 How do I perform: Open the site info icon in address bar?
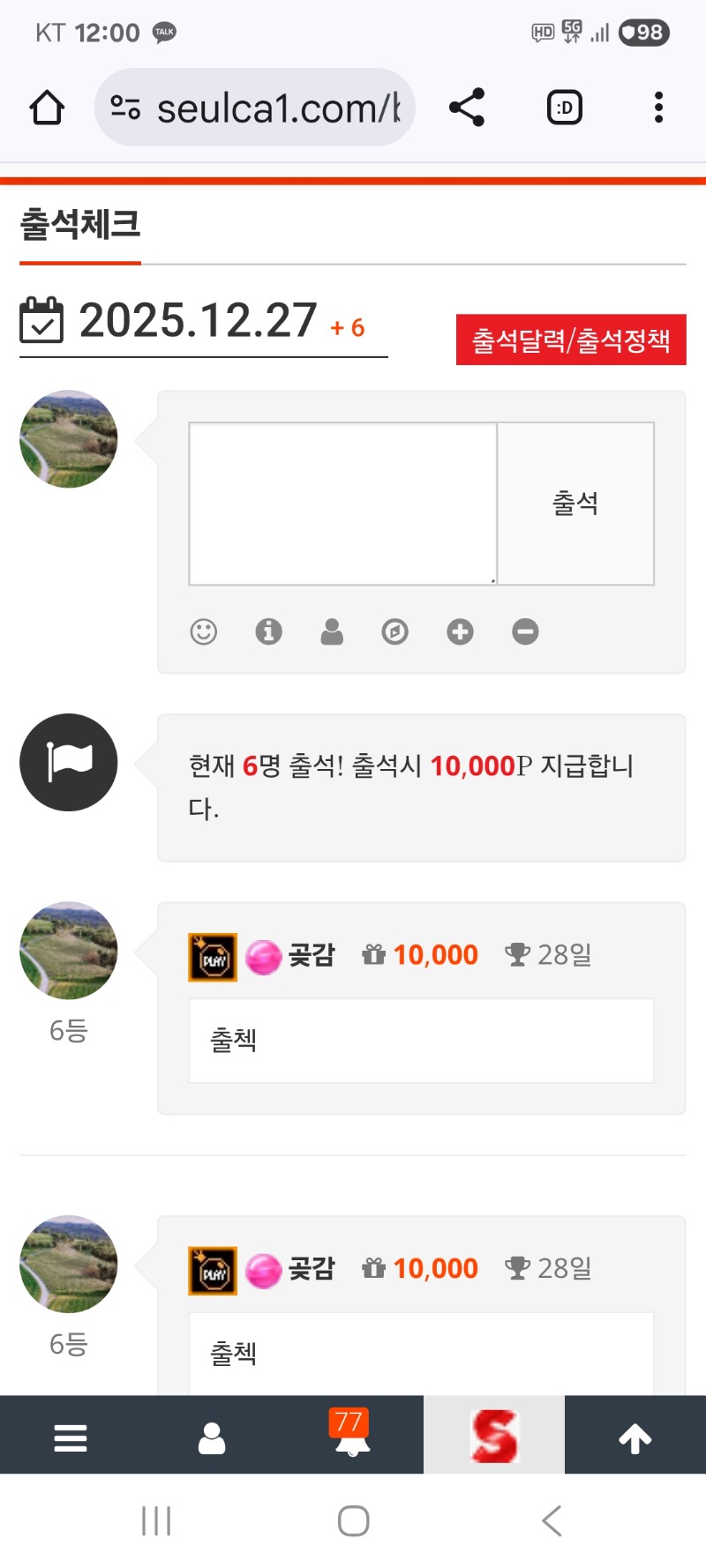pos(125,108)
